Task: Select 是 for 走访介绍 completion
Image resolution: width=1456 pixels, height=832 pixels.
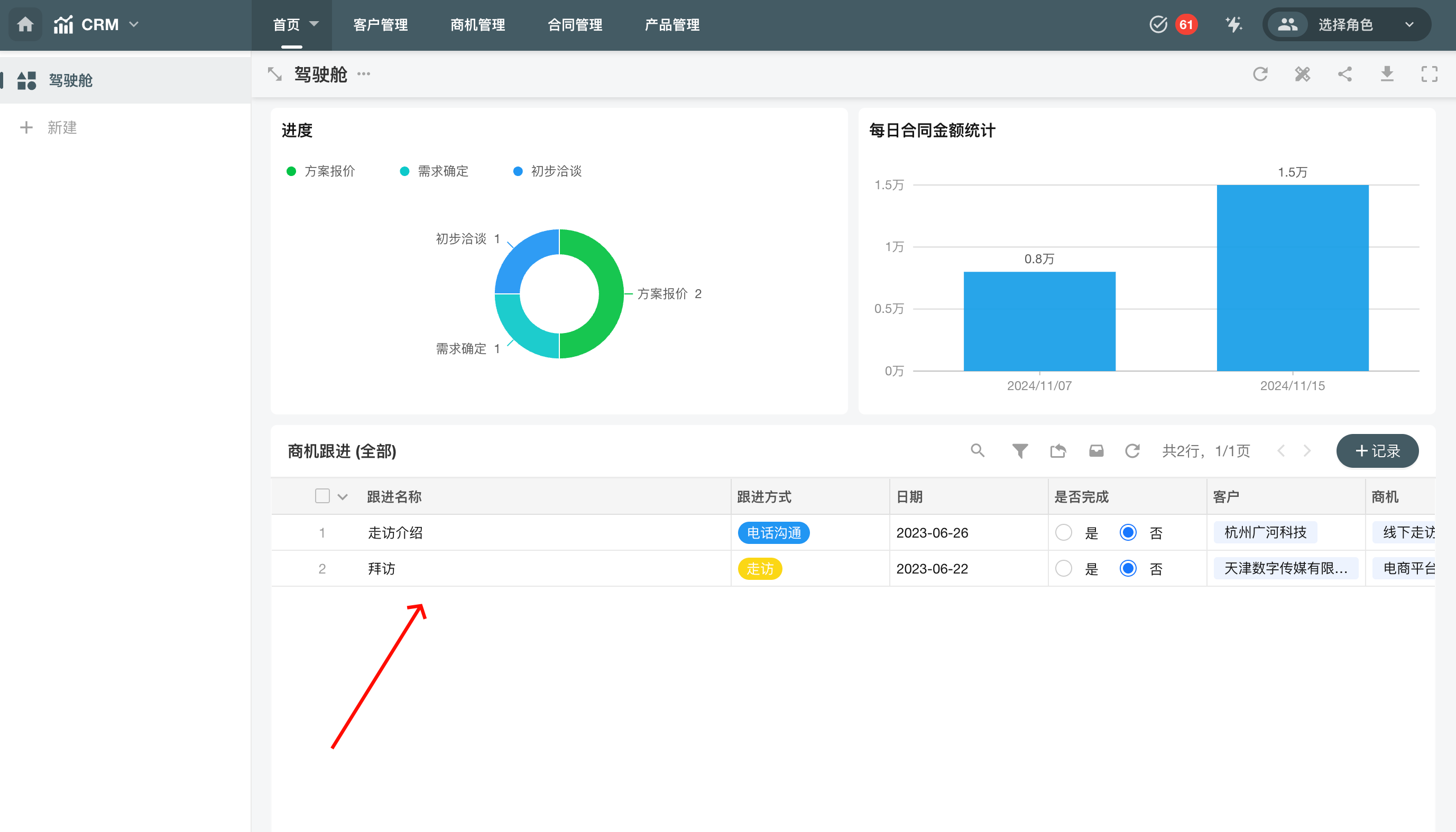Action: (1063, 533)
